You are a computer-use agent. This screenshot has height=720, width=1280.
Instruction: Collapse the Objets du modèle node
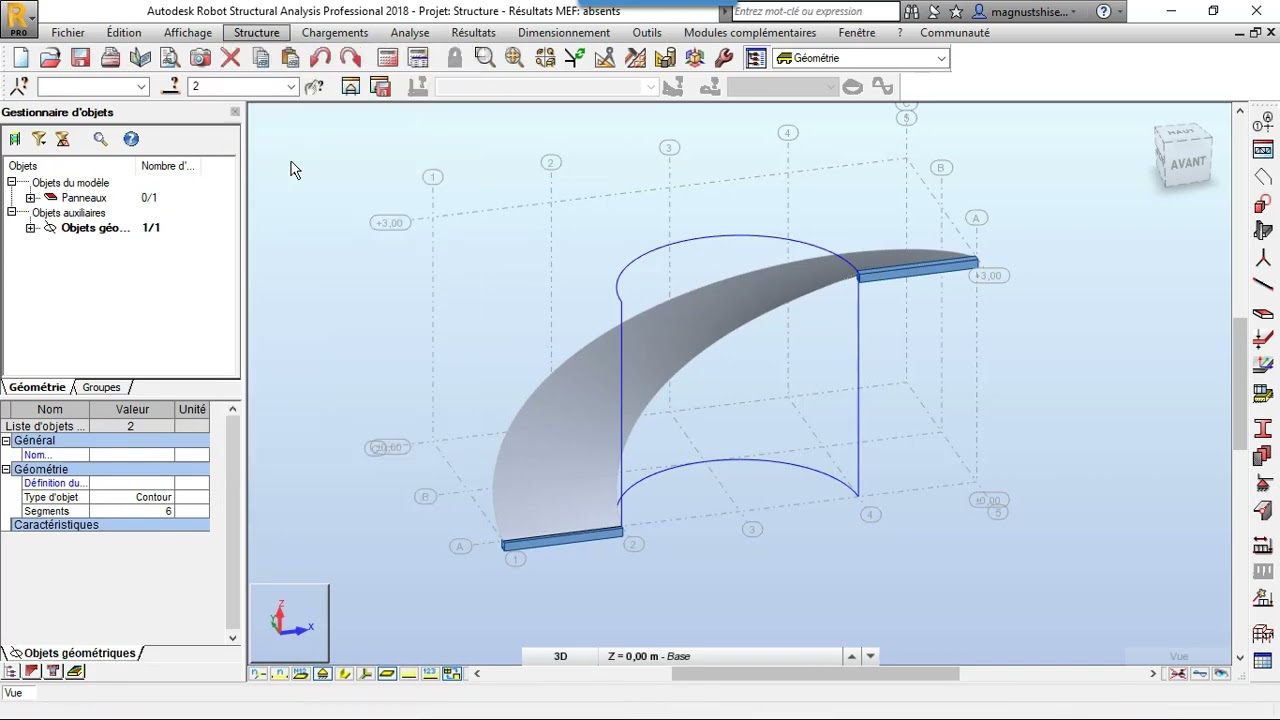pyautogui.click(x=12, y=183)
